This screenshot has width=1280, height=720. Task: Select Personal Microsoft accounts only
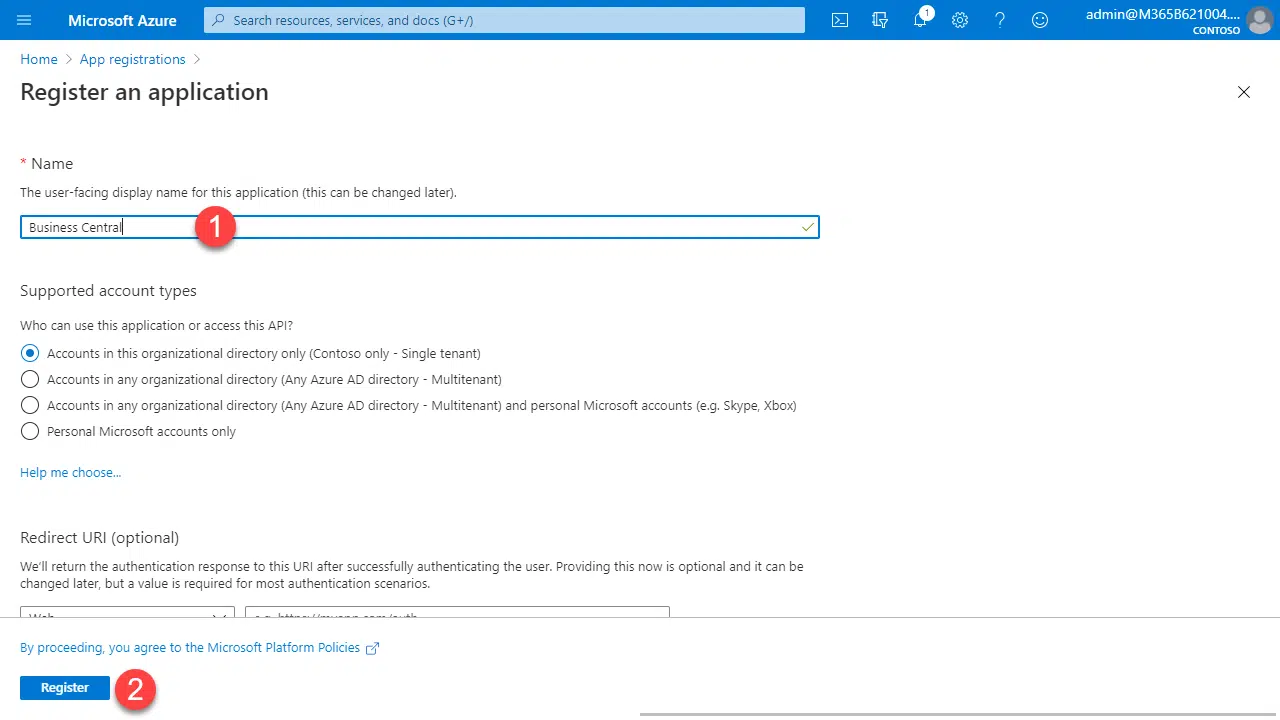coord(30,431)
